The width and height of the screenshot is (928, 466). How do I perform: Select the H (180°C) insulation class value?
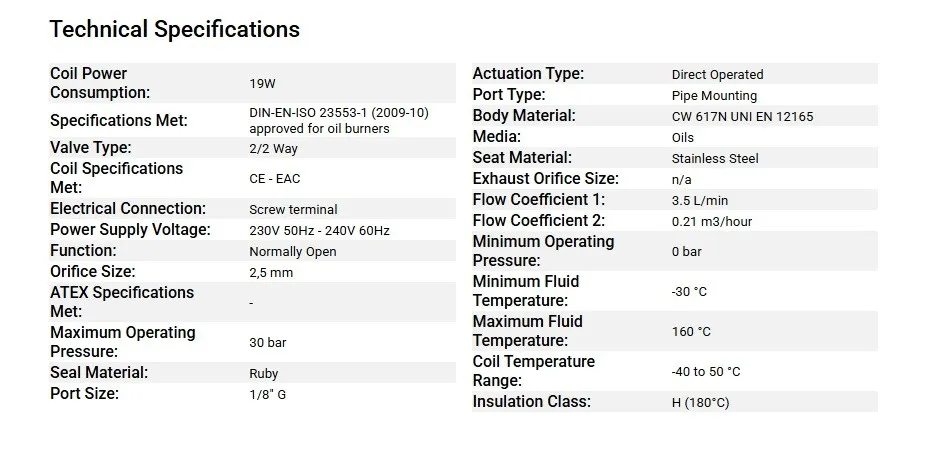point(700,403)
